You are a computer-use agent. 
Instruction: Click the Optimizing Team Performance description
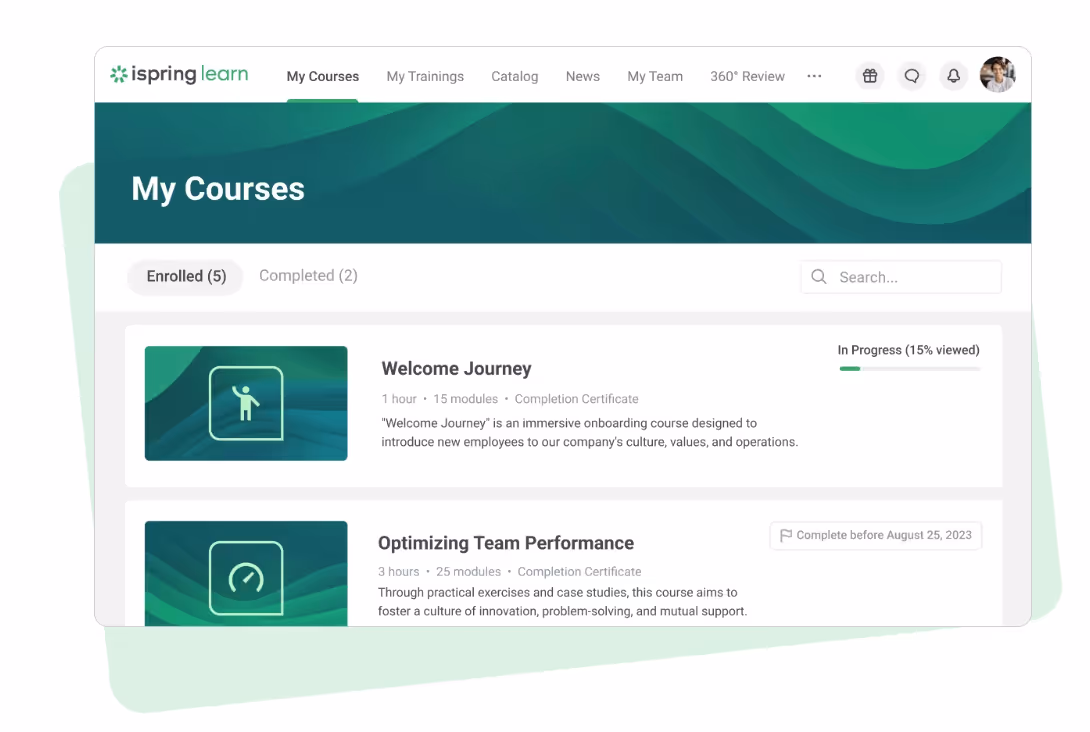(562, 602)
